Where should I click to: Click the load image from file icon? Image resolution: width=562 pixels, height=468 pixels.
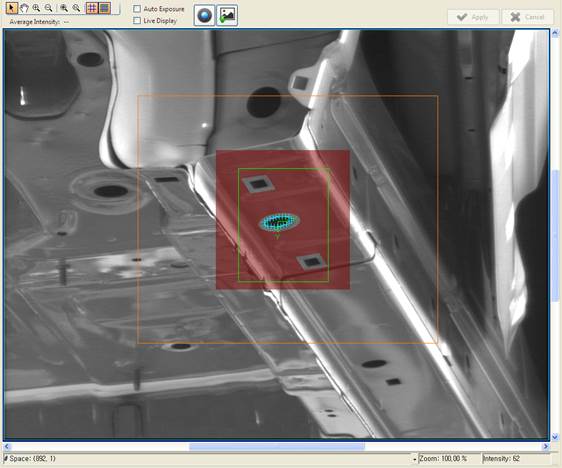[227, 15]
